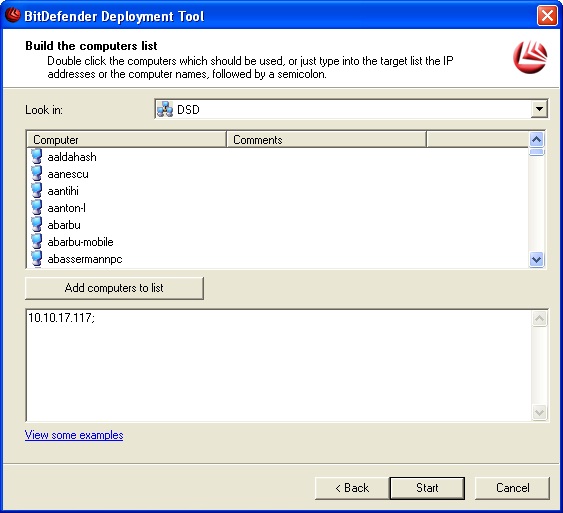Click the Cancel button
This screenshot has height=513, width=563.
click(512, 488)
